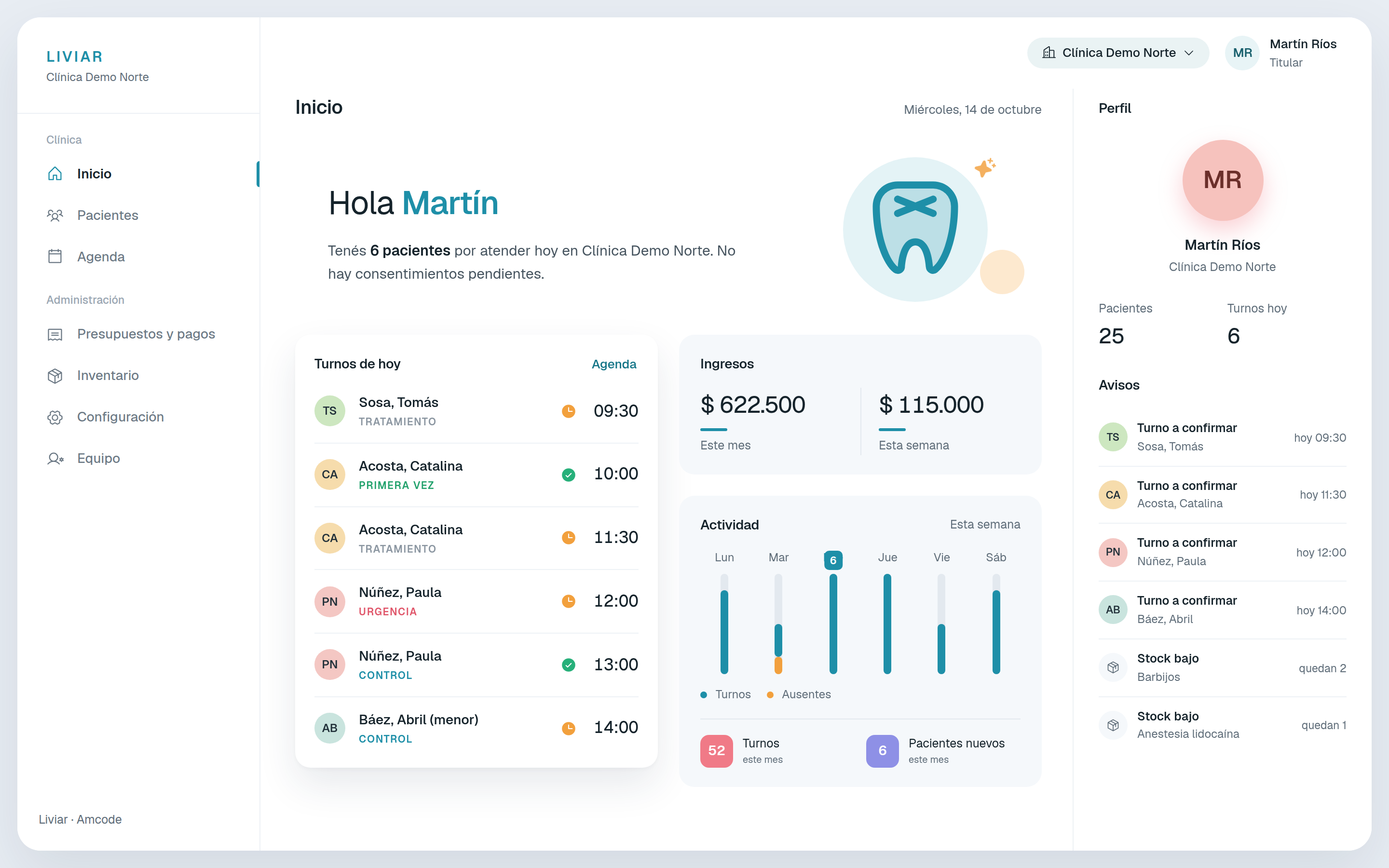Click the Wednesday bar marked 6 in Actividad

(x=833, y=624)
